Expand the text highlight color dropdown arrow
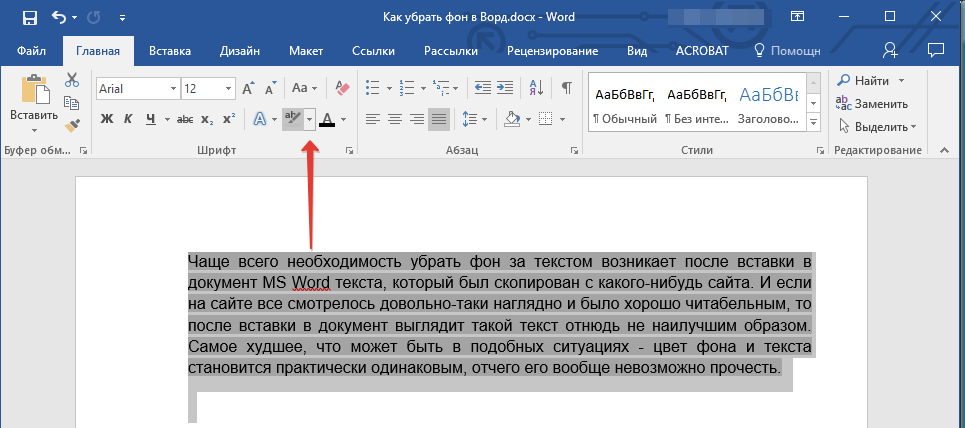Viewport: 965px width, 428px height. [310, 119]
